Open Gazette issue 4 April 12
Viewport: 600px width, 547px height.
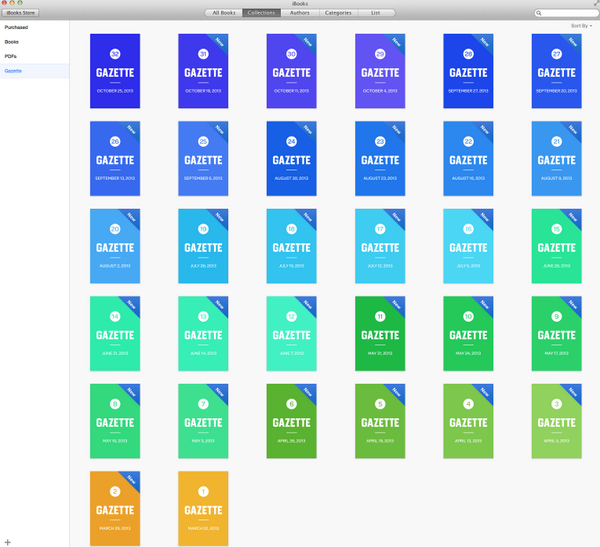pyautogui.click(x=468, y=421)
